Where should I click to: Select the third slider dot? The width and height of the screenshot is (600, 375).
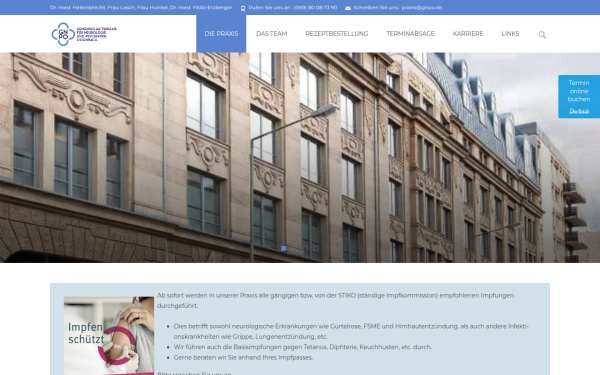click(x=305, y=248)
